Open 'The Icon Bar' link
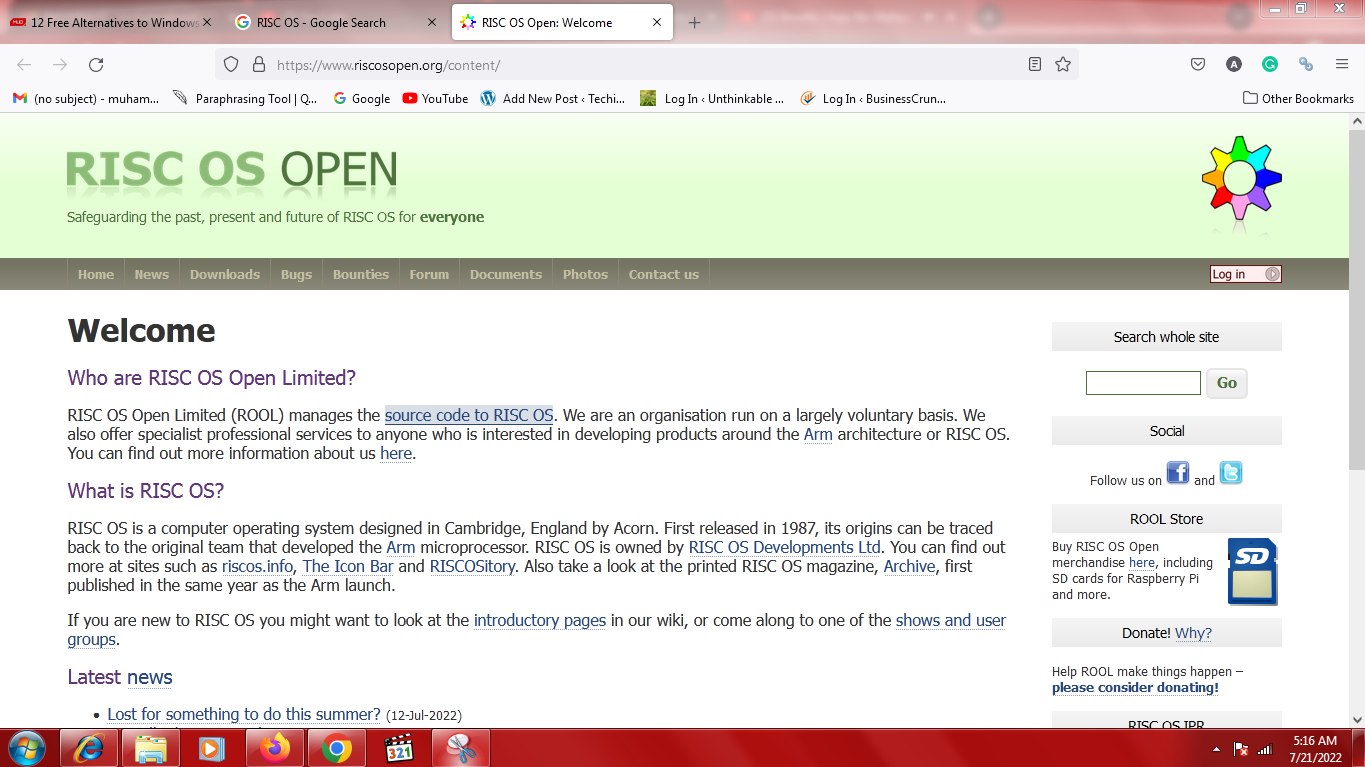 click(346, 566)
